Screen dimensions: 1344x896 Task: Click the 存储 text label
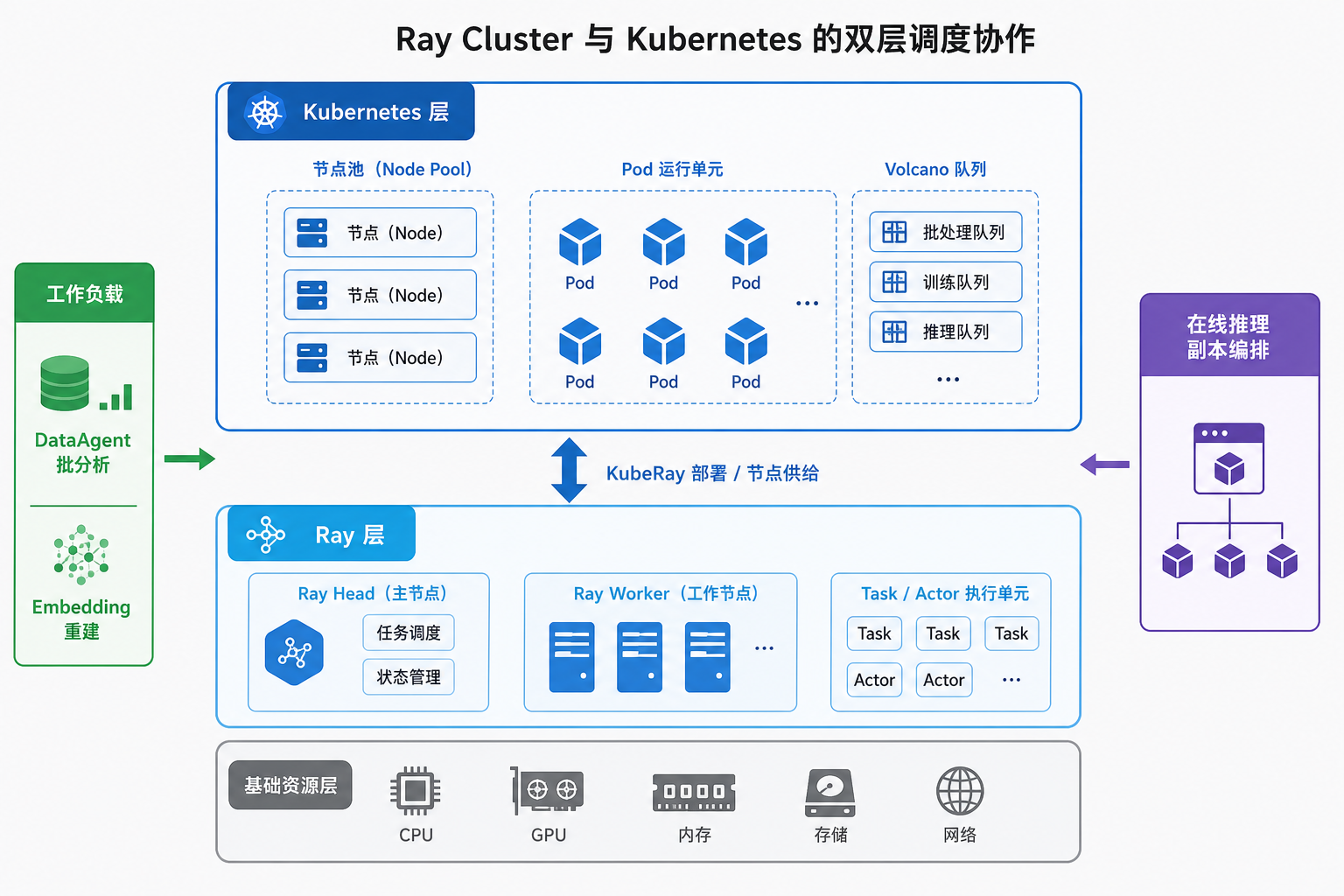click(830, 835)
